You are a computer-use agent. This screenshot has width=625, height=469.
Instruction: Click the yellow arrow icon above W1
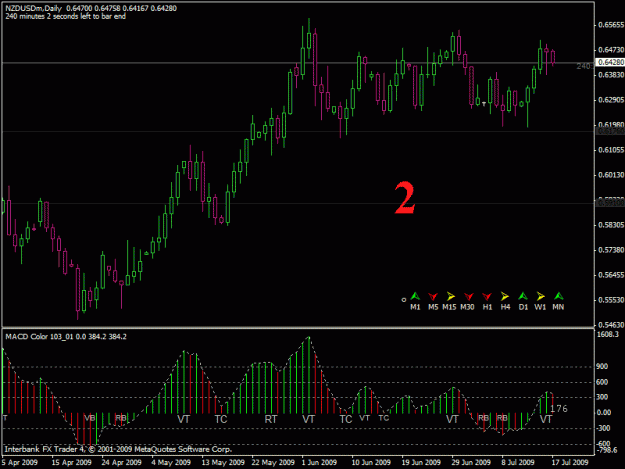pyautogui.click(x=540, y=296)
